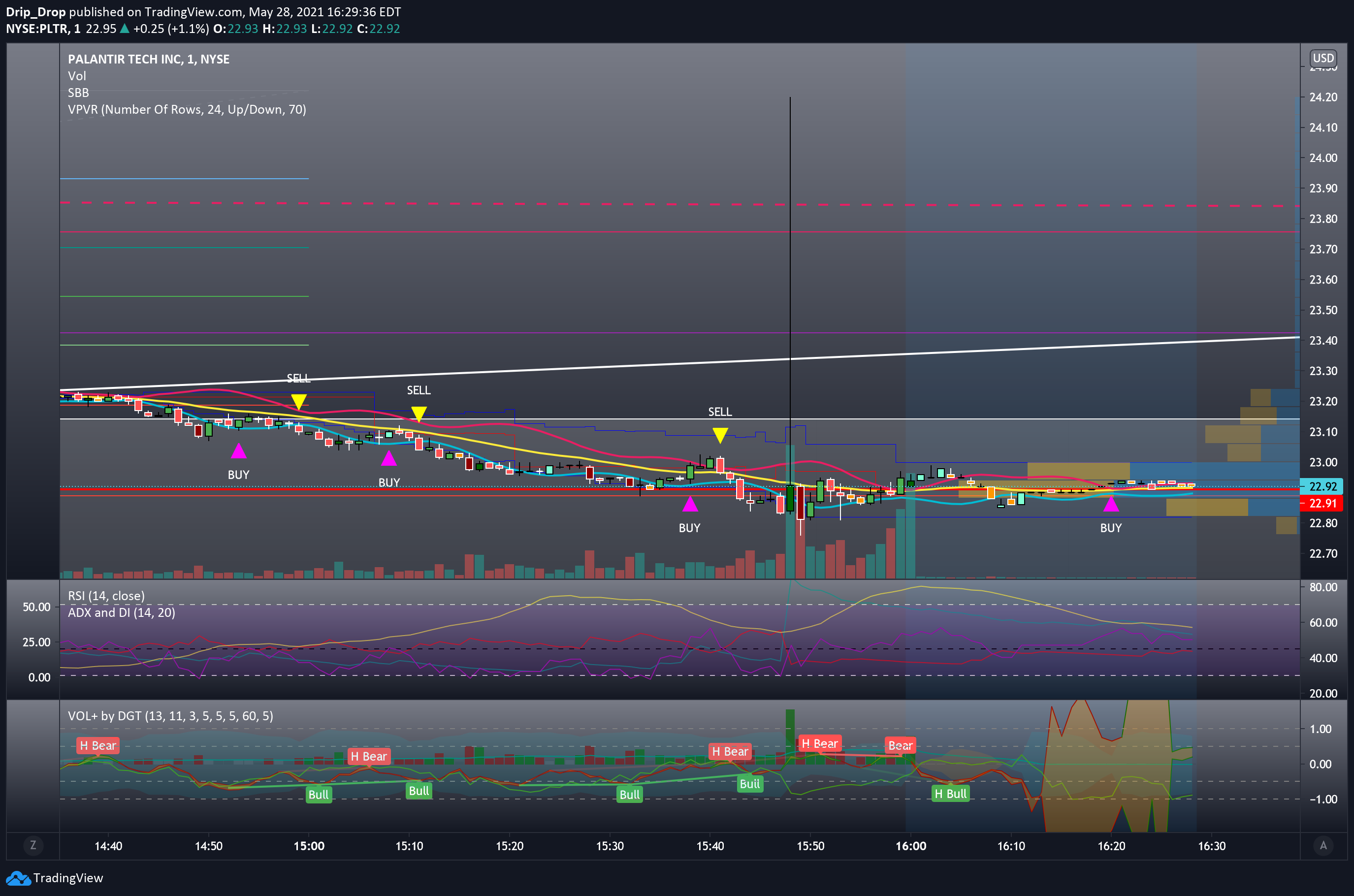Screen dimensions: 1354x896
Task: Click the SELL label near 15:10
Action: coord(419,390)
